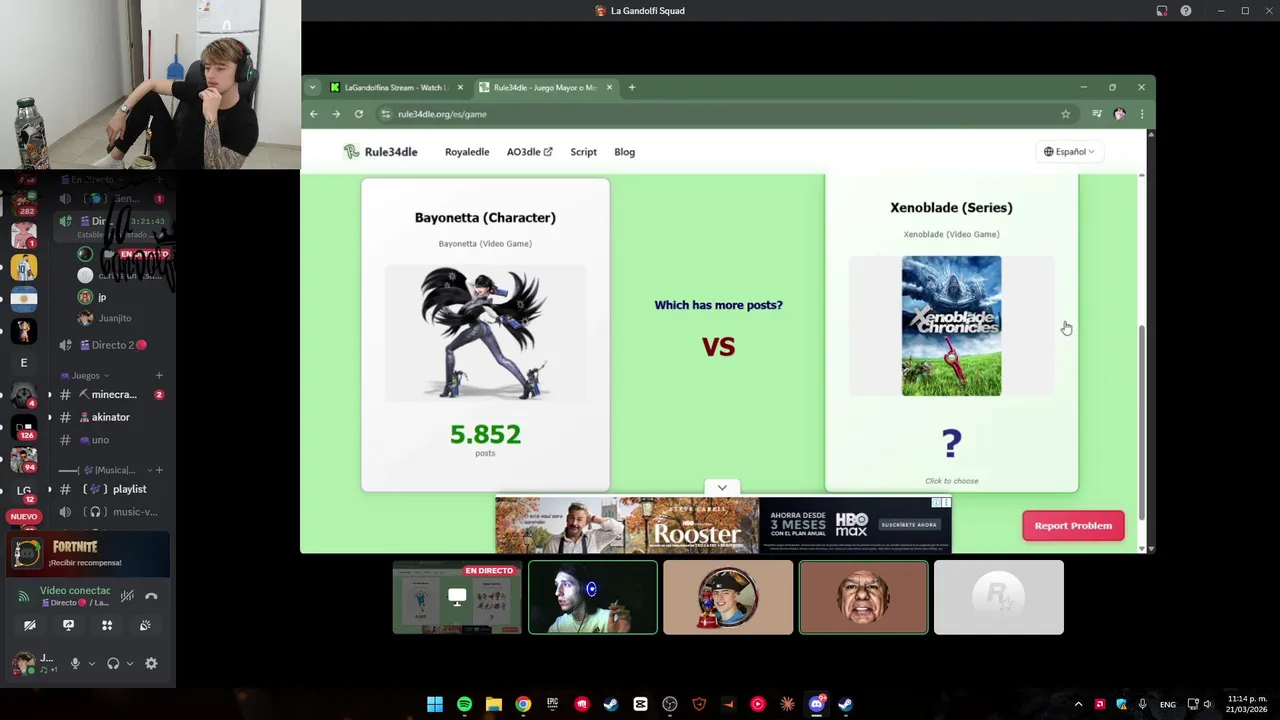Open Discord activities icon
Screen dimensions: 1280x720
107,625
